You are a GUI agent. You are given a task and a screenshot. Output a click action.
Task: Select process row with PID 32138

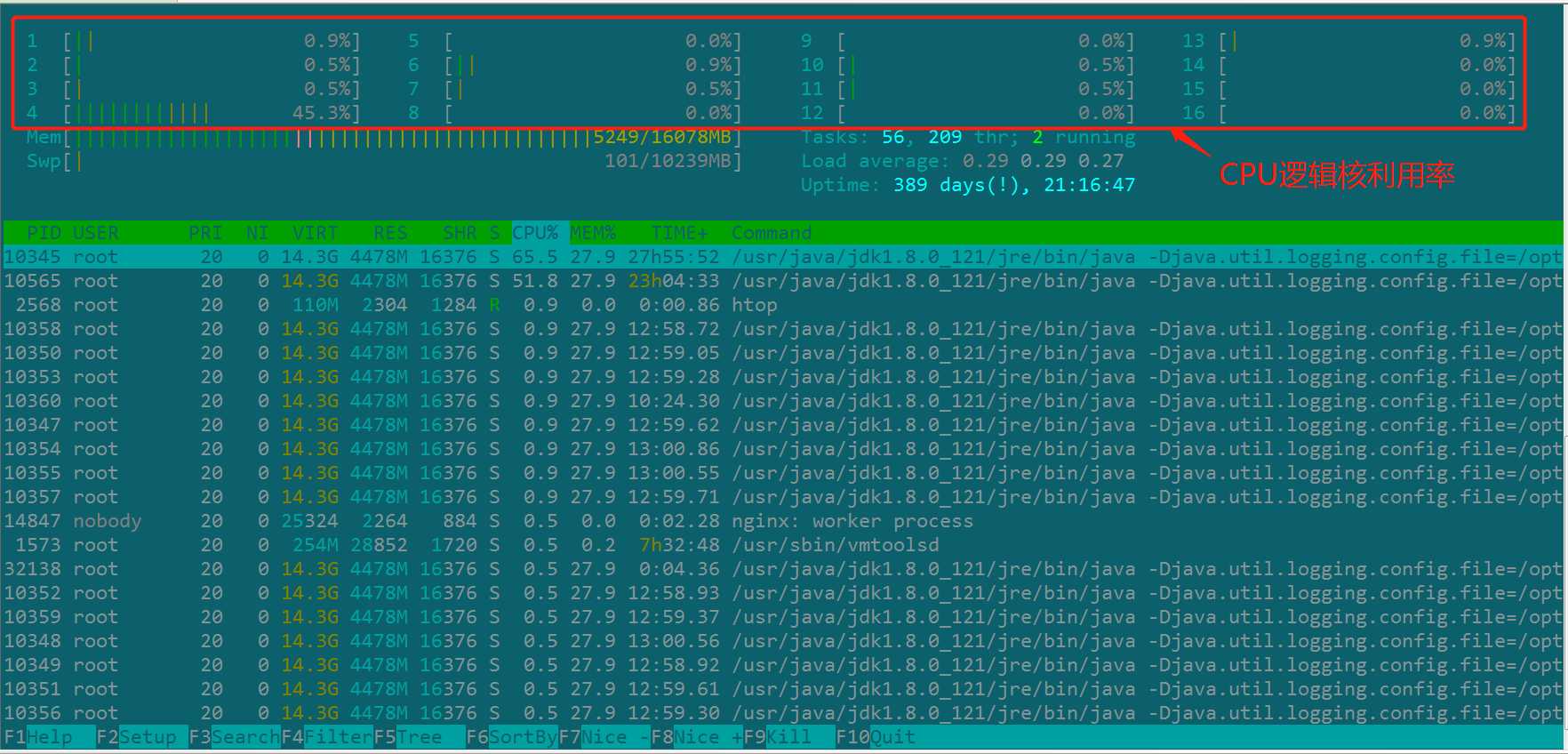(783, 569)
